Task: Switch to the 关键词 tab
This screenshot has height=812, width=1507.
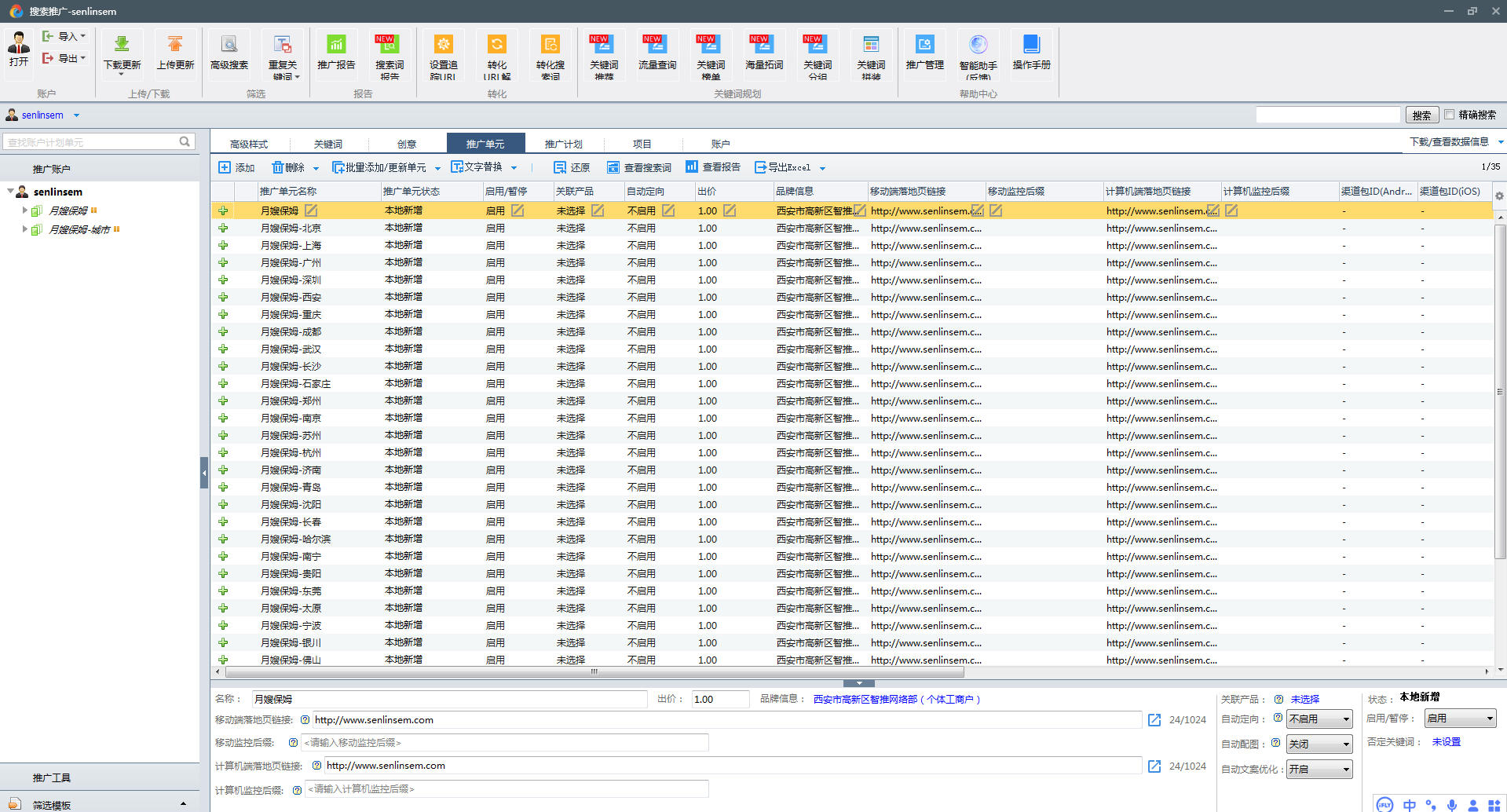Action: [x=327, y=144]
